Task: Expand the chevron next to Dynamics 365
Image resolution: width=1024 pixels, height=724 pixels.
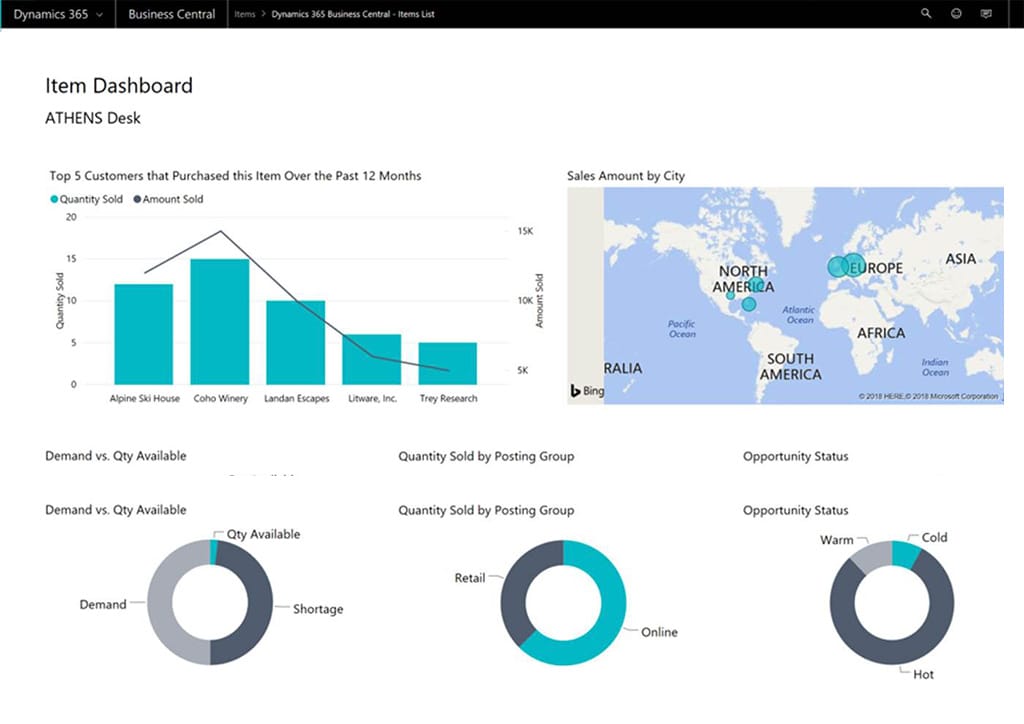Action: coord(99,14)
